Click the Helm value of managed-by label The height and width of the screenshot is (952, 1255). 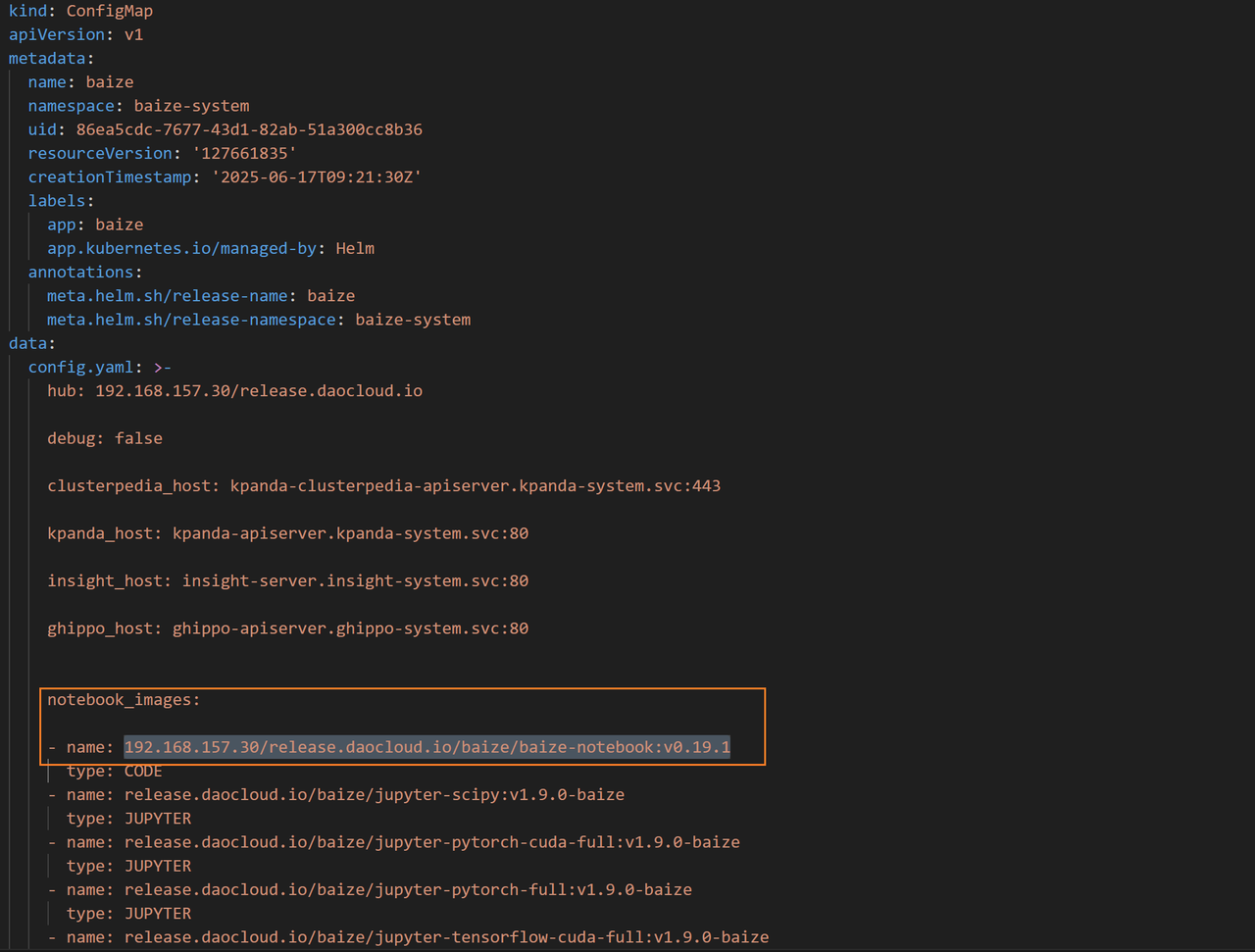(x=355, y=248)
